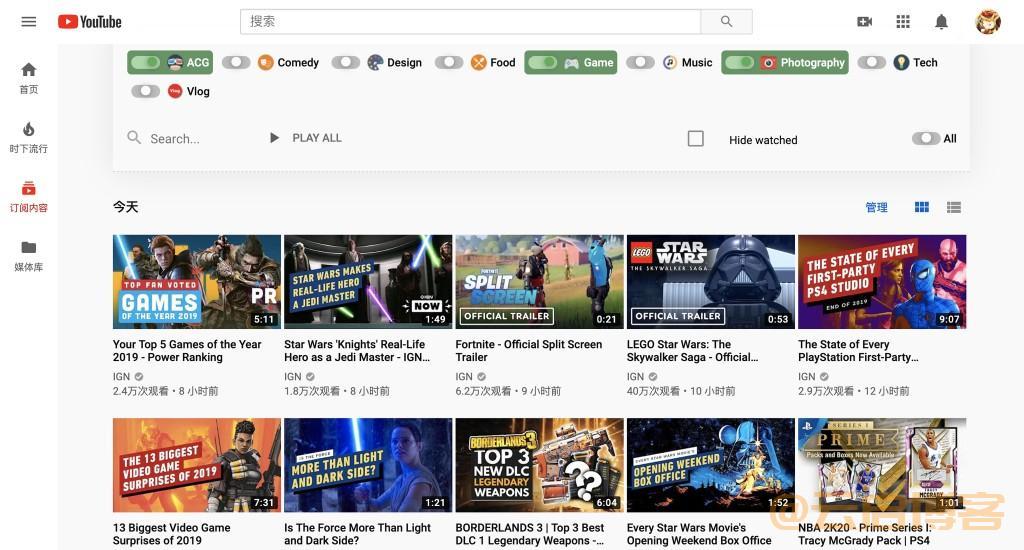This screenshot has height=550, width=1024.
Task: Click the YouTube search input field
Action: point(470,22)
